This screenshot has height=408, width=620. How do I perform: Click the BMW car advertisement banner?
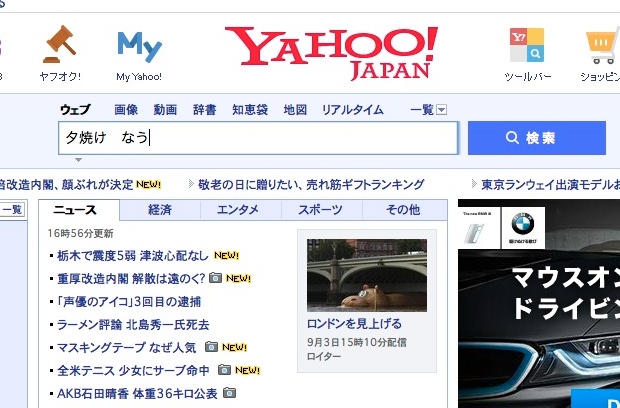coord(539,304)
